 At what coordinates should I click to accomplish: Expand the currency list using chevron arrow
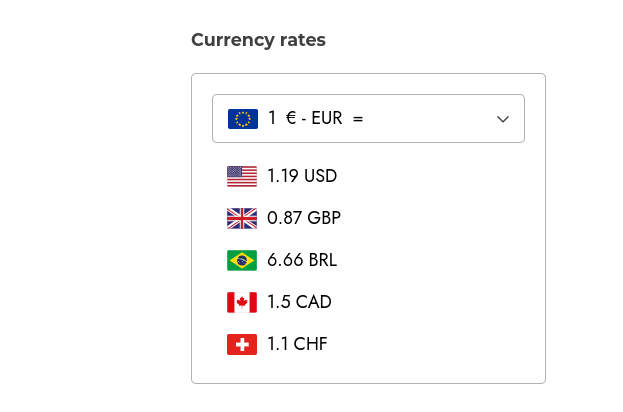point(503,119)
